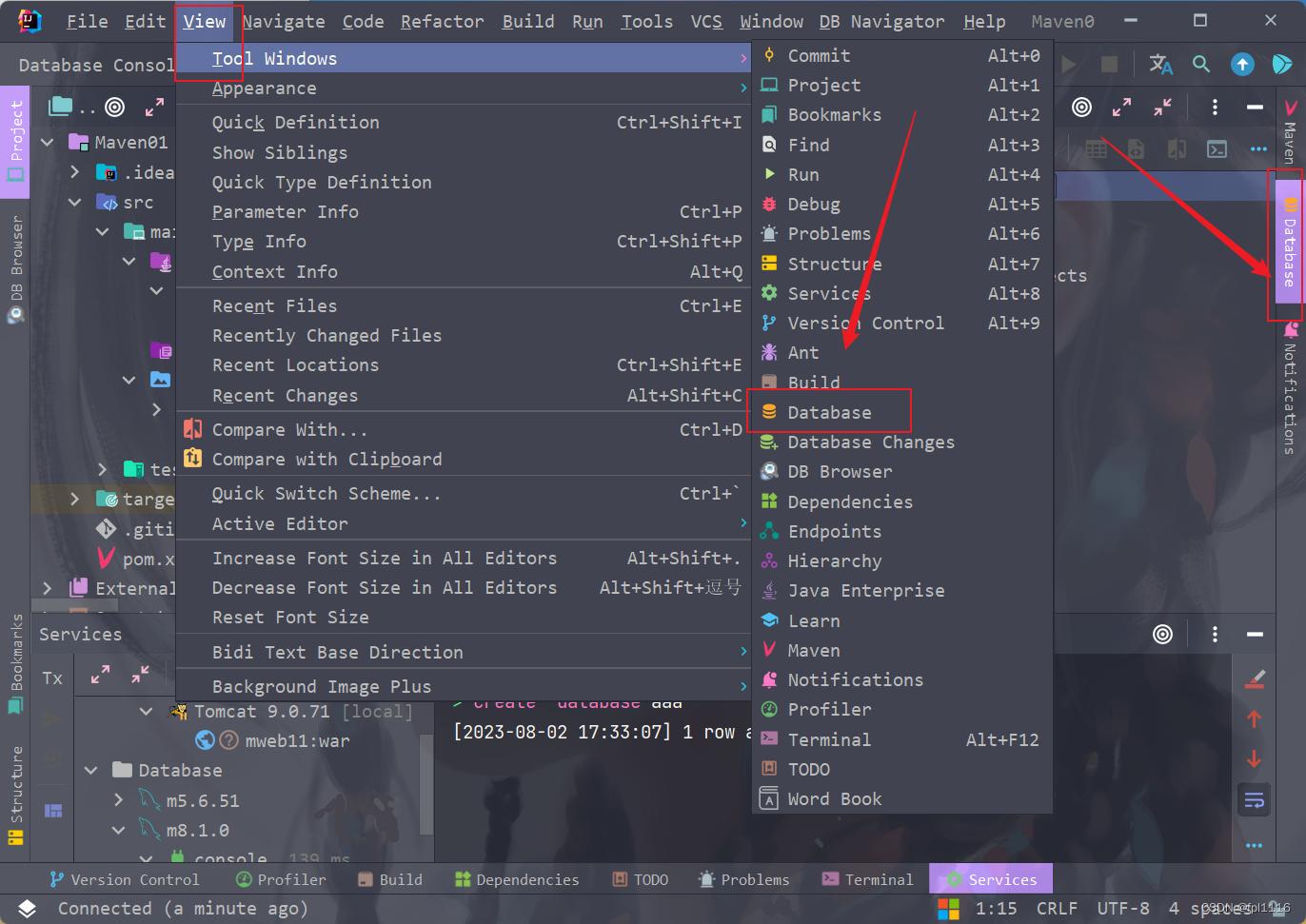1306x924 pixels.
Task: Click the Tx button in Services toolbar
Action: tap(52, 678)
